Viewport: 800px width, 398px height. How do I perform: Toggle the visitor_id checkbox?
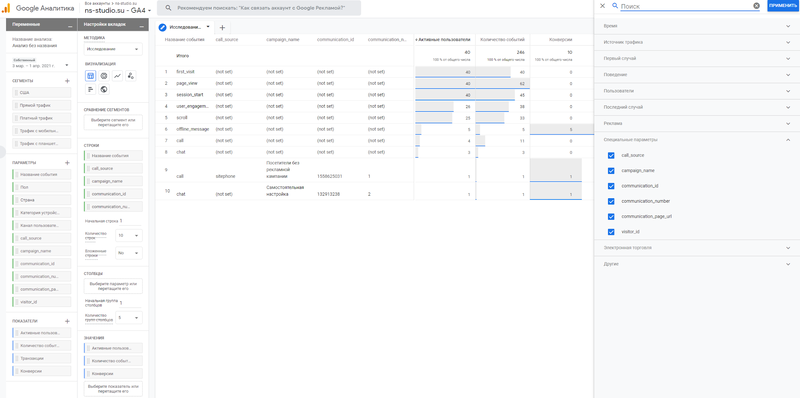click(x=611, y=232)
